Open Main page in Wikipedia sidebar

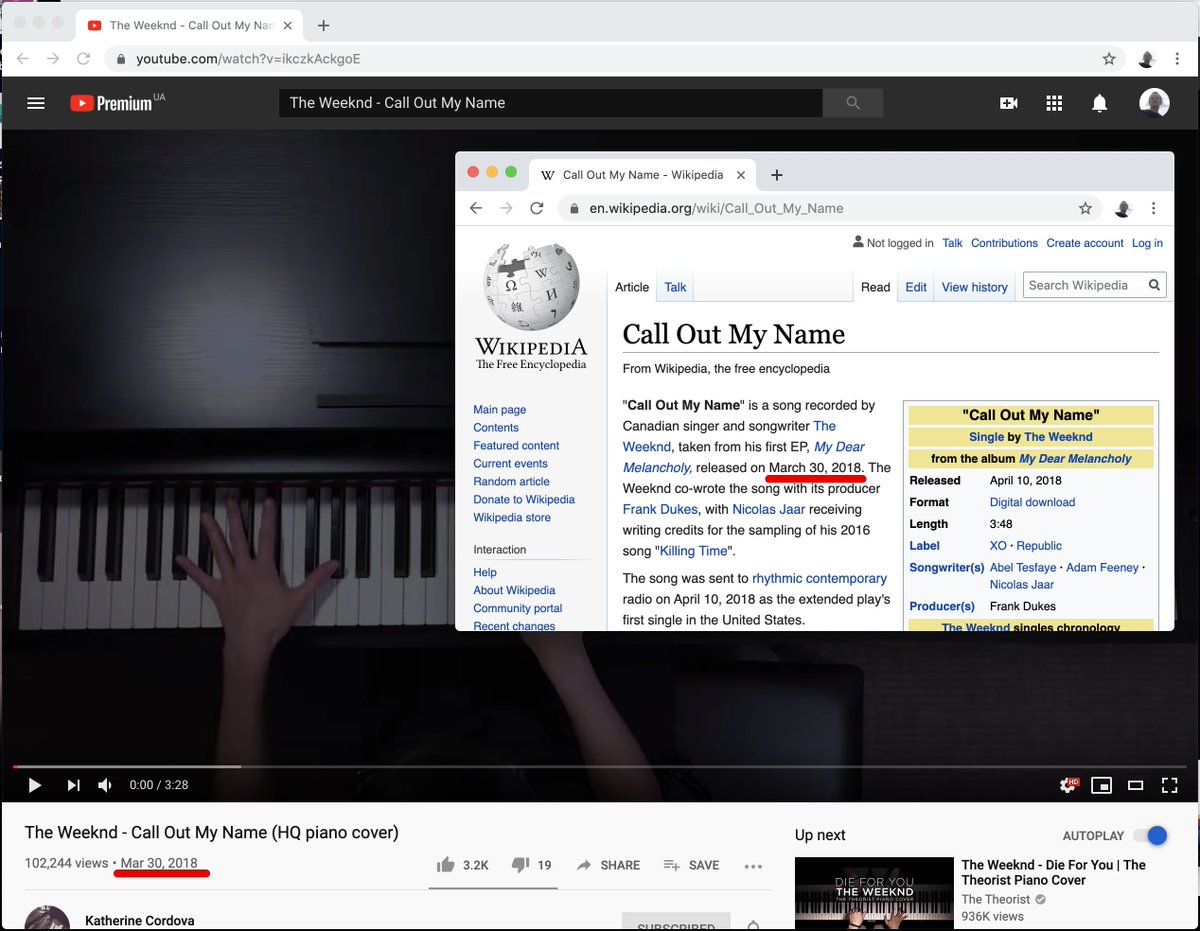click(x=500, y=410)
